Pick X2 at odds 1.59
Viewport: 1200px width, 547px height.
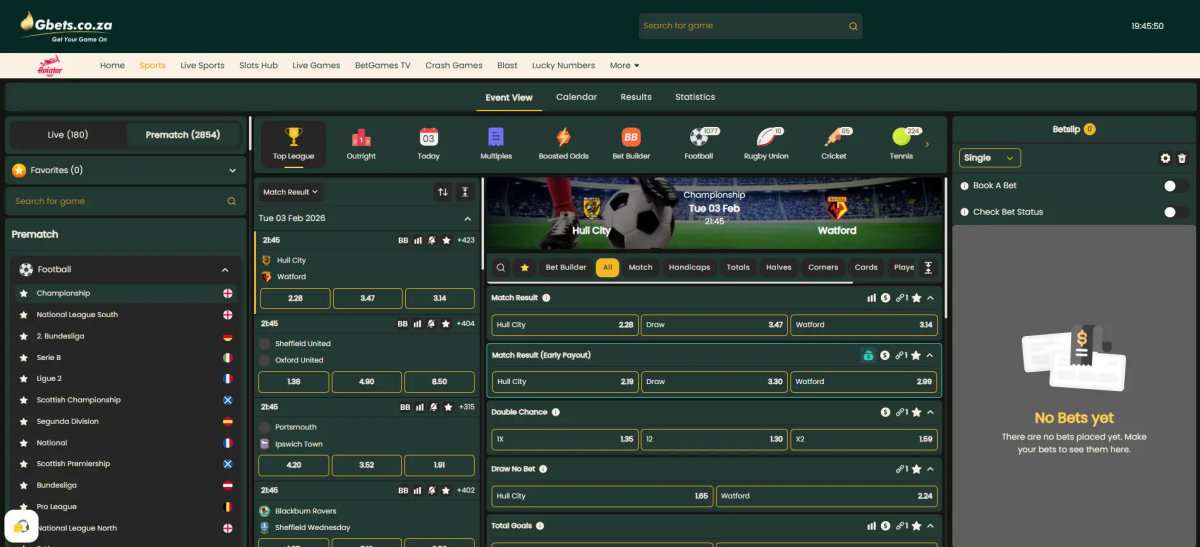pos(864,439)
